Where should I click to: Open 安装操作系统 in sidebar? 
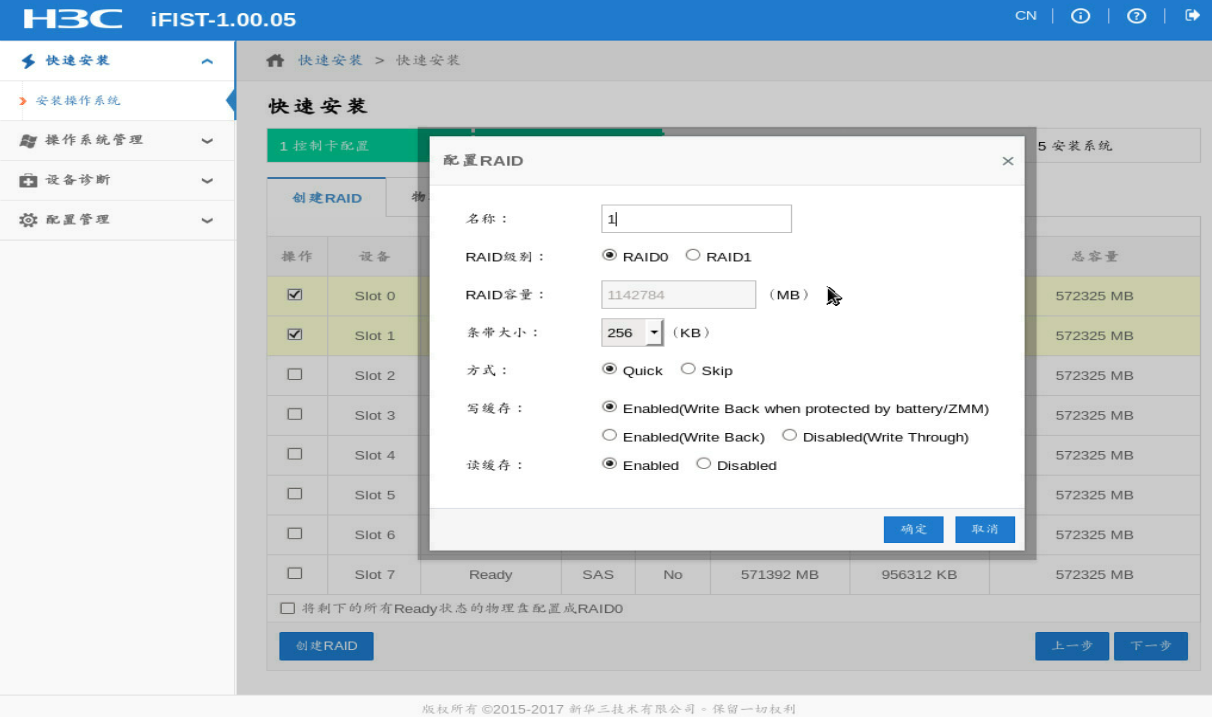[x=78, y=101]
